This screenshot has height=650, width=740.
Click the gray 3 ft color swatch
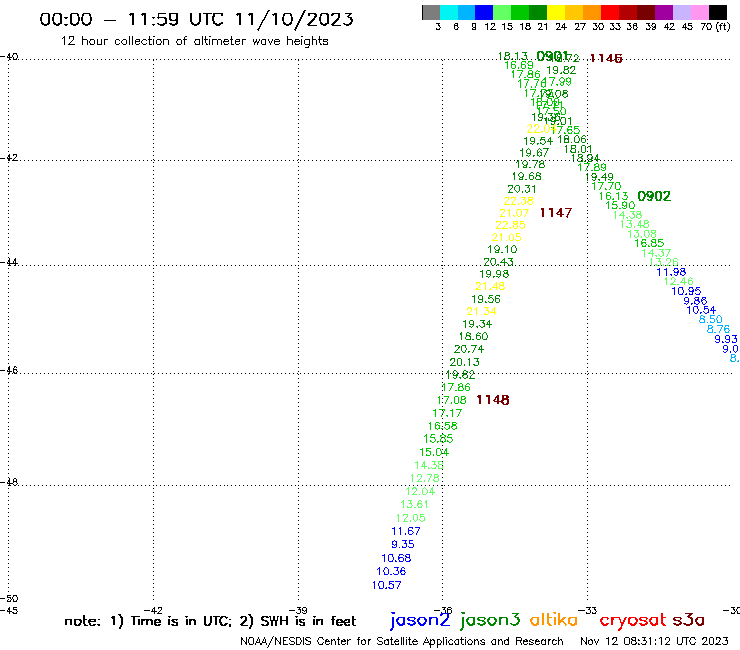pos(431,12)
